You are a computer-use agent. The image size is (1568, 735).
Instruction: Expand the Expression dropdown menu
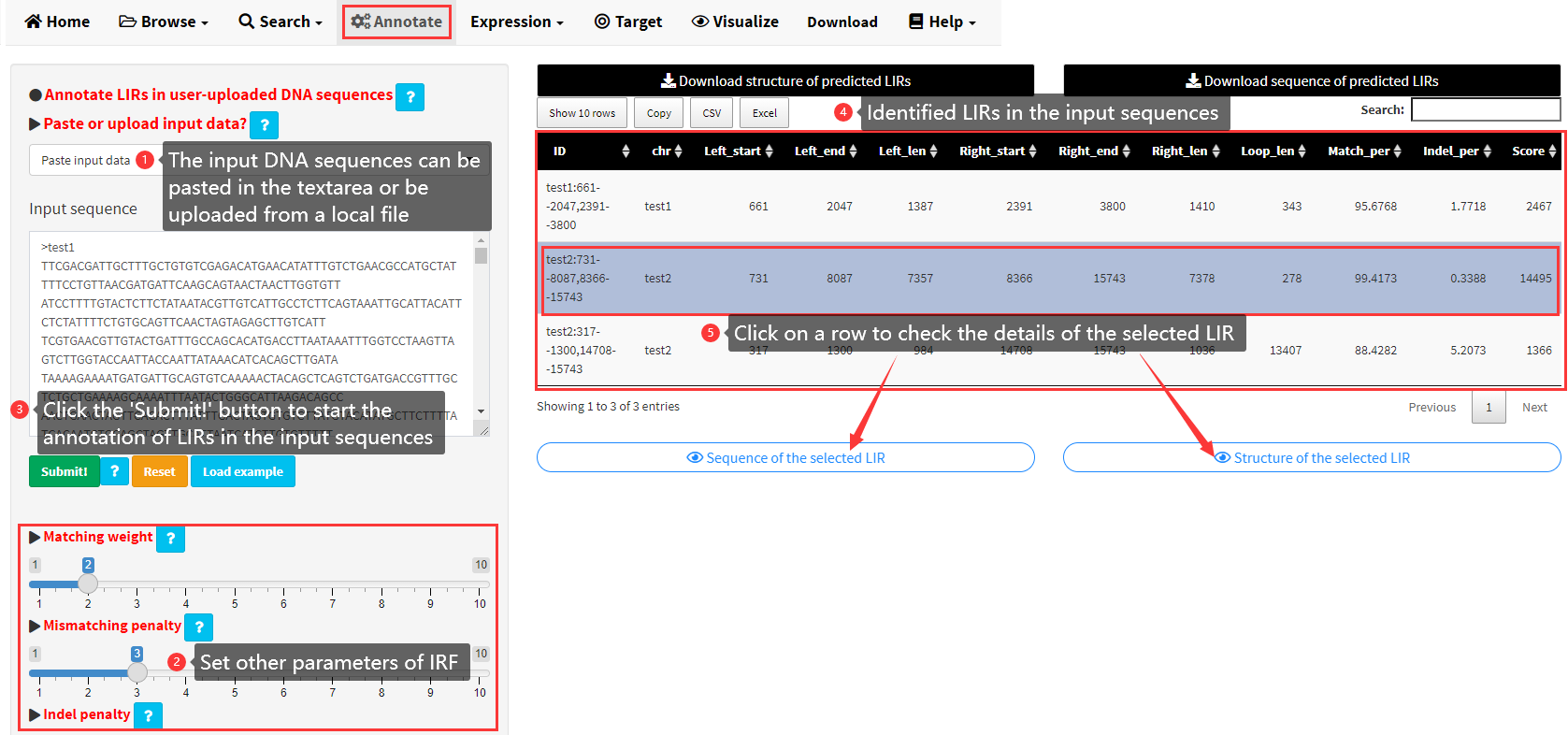(x=516, y=22)
